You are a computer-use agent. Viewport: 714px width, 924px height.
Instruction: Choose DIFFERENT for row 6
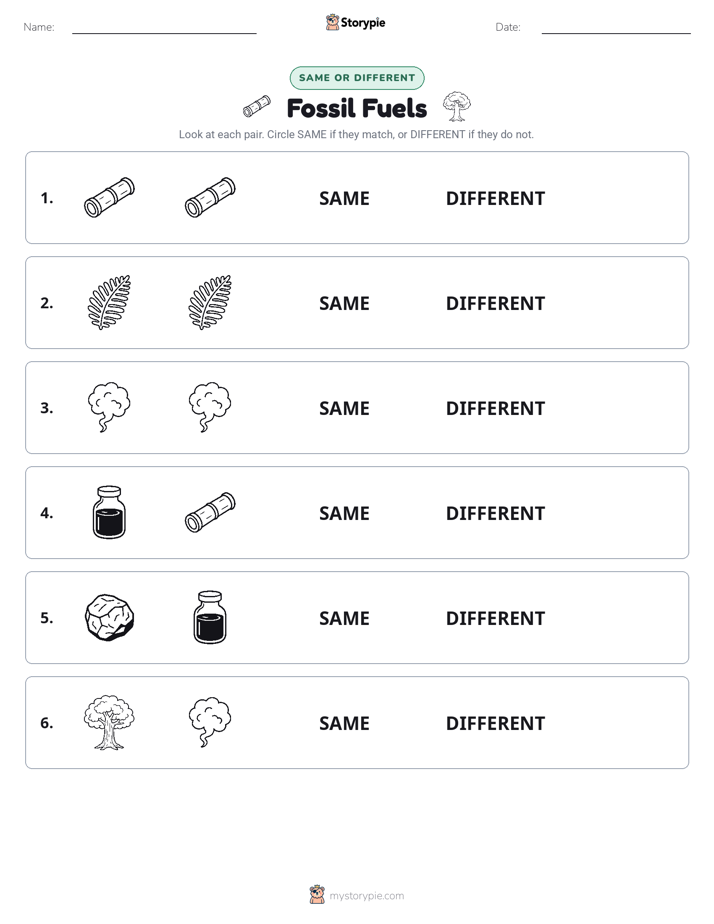(495, 722)
